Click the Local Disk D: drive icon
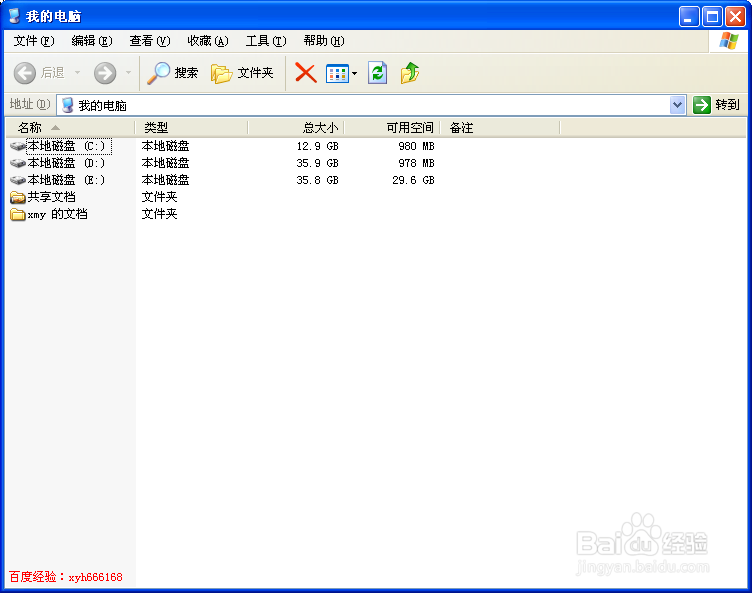 18,163
